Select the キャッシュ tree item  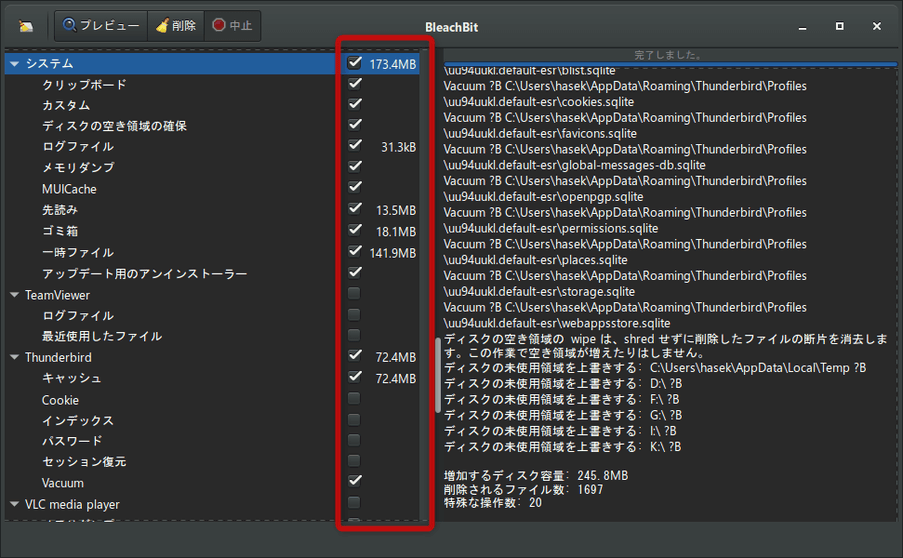point(72,378)
